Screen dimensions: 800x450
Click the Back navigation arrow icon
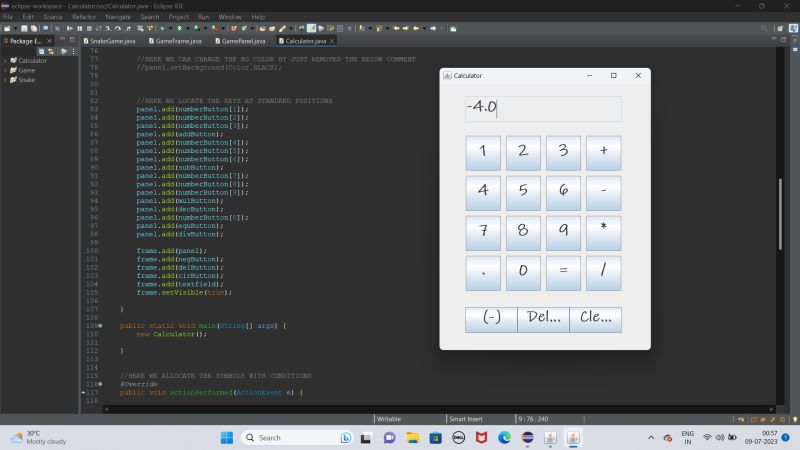pyautogui.click(x=416, y=29)
